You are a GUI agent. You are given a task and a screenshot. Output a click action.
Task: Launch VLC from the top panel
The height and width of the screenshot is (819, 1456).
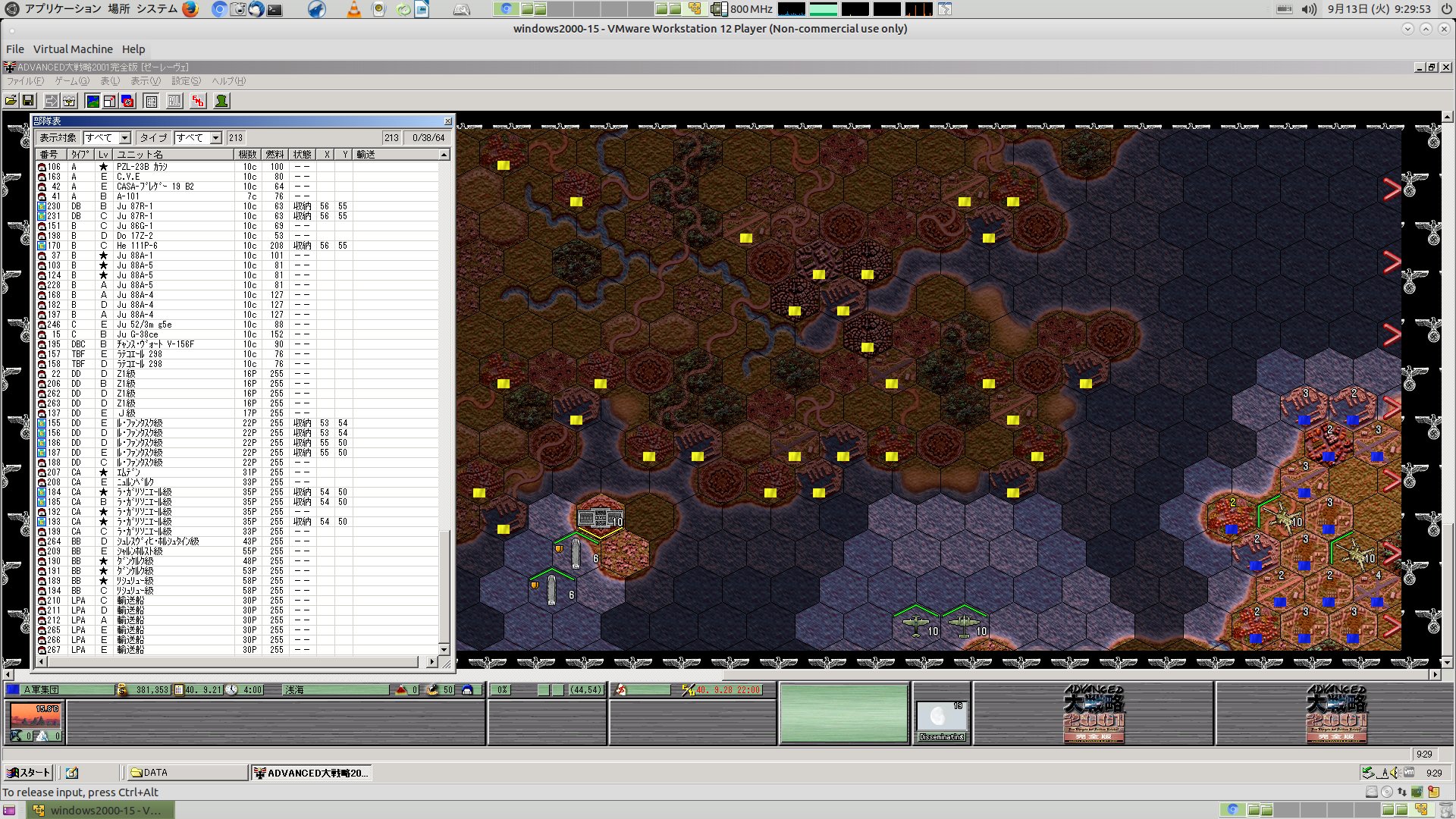click(354, 9)
